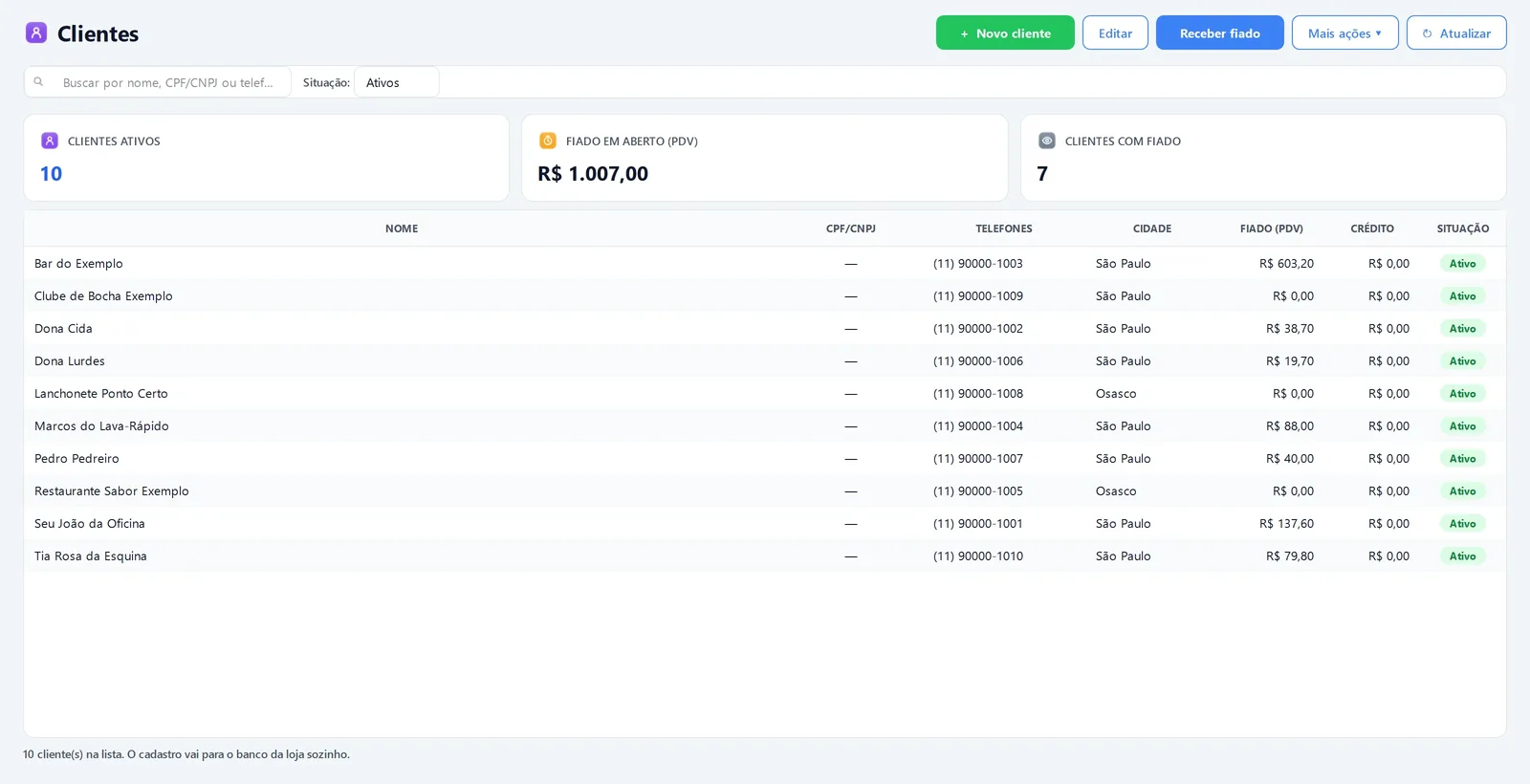This screenshot has height=784, width=1530.
Task: Click the Atualizar button
Action: (1456, 33)
